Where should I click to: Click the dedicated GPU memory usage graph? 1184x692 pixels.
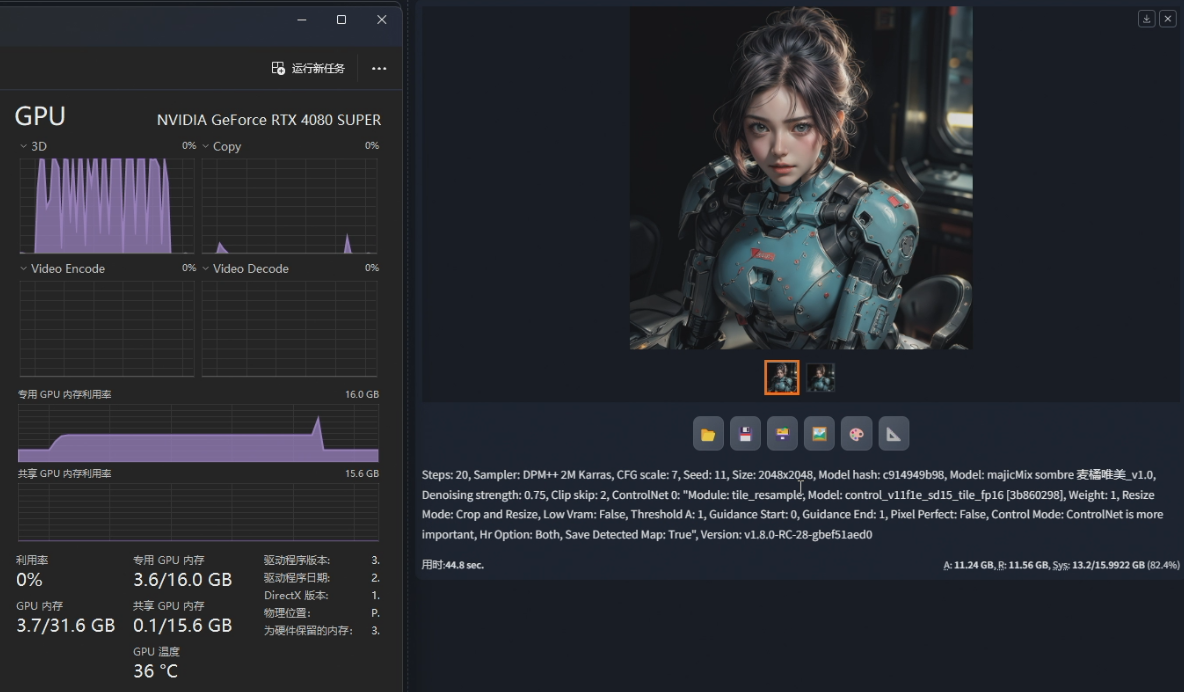pos(198,432)
